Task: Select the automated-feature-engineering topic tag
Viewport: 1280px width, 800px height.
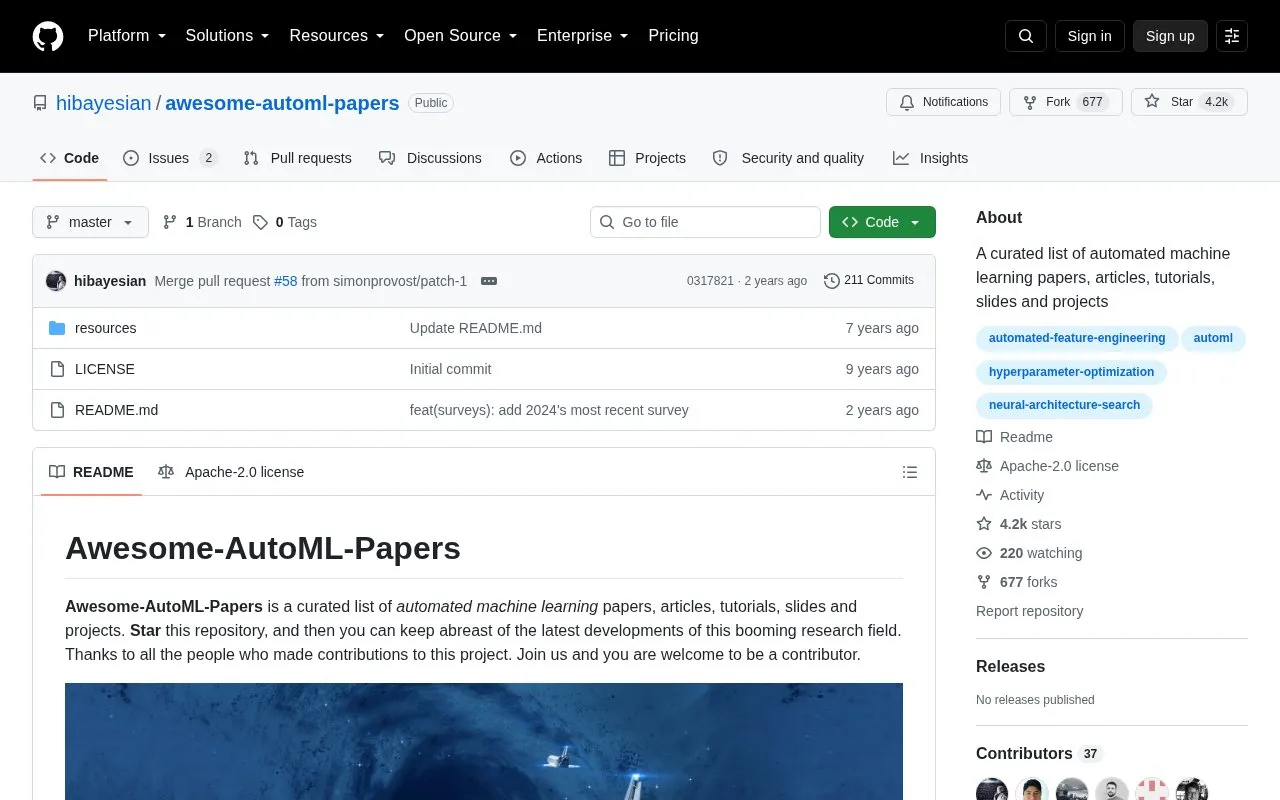Action: coord(1077,338)
